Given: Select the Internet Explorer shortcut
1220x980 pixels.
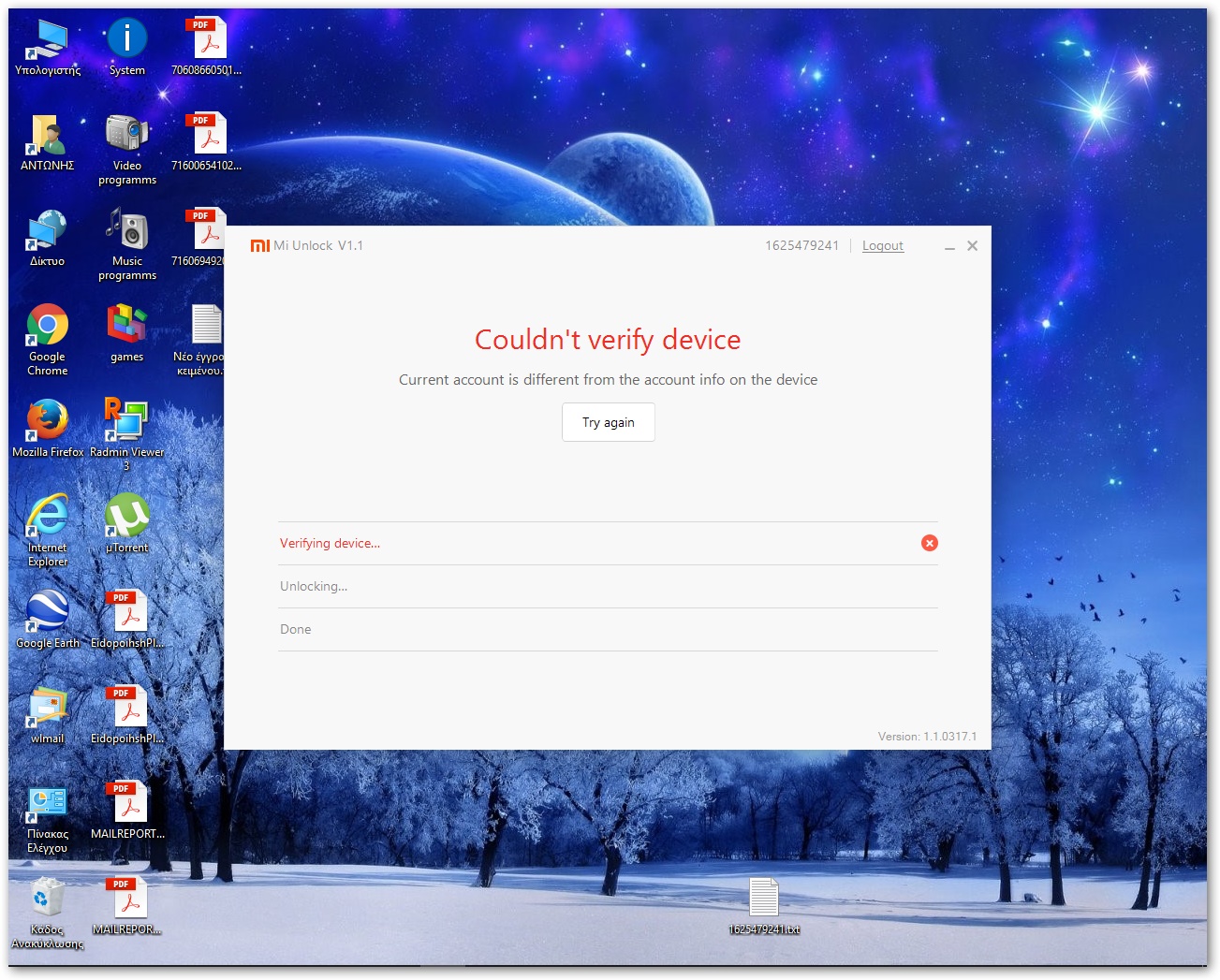Looking at the screenshot, I should click(x=48, y=532).
